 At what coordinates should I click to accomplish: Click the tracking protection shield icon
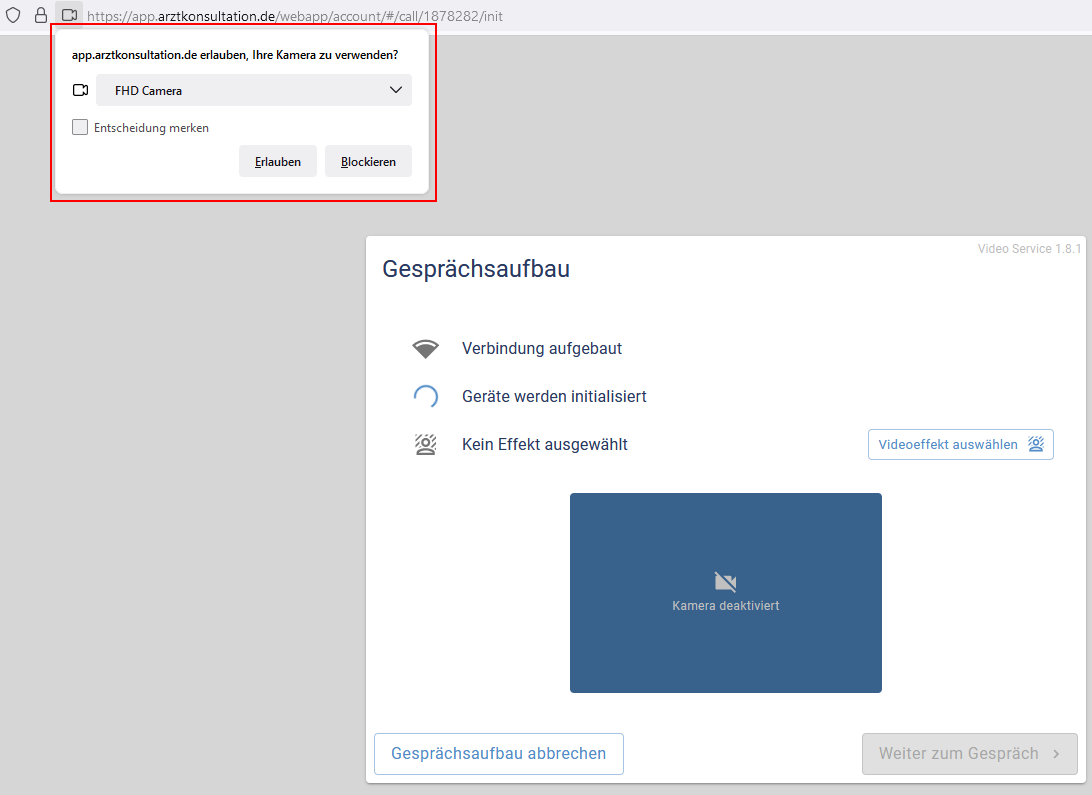tap(13, 16)
